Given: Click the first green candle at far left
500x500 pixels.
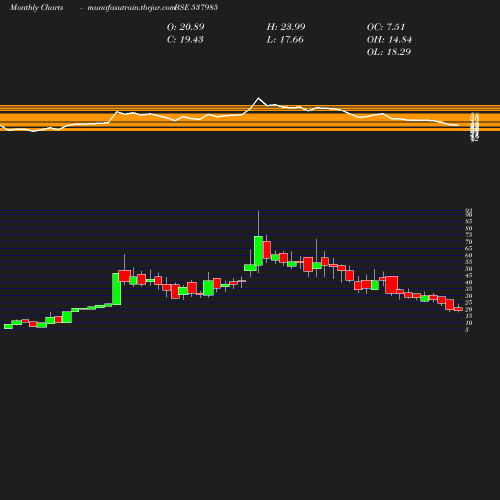Looking at the screenshot, I should [8, 326].
